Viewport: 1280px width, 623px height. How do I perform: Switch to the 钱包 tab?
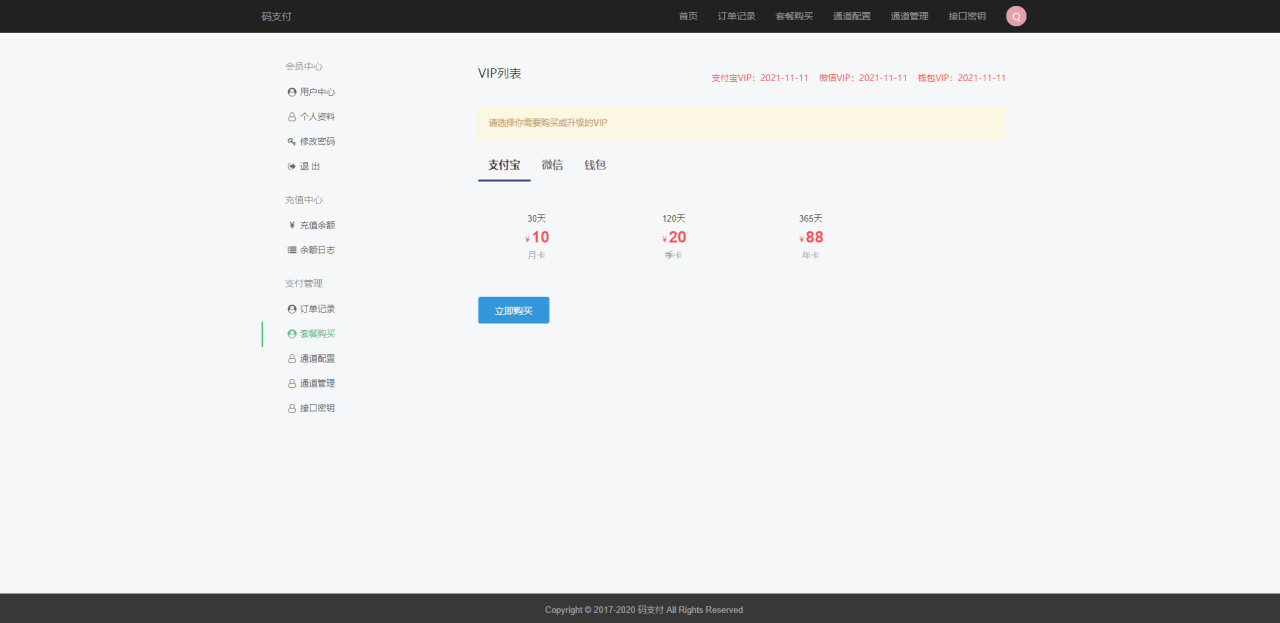595,165
